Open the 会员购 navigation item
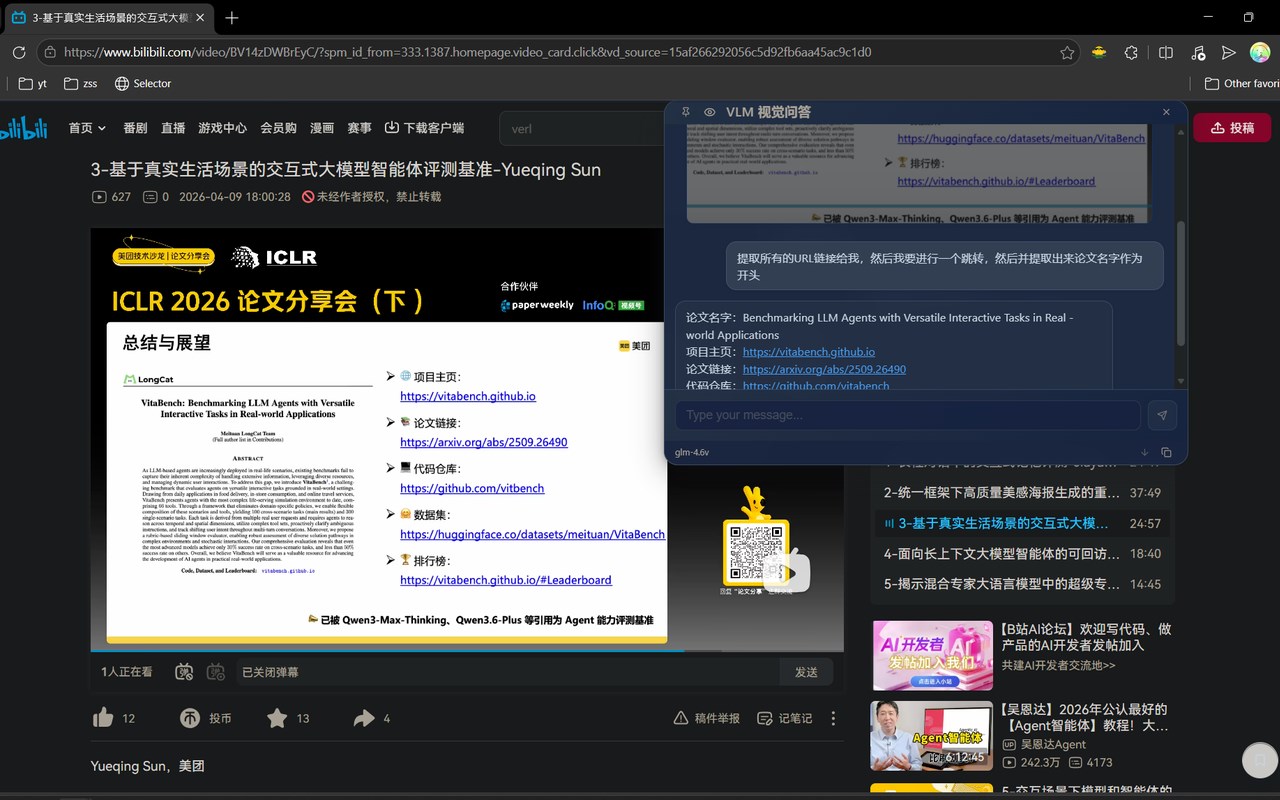Screen dimensions: 1280x800 click(x=278, y=128)
